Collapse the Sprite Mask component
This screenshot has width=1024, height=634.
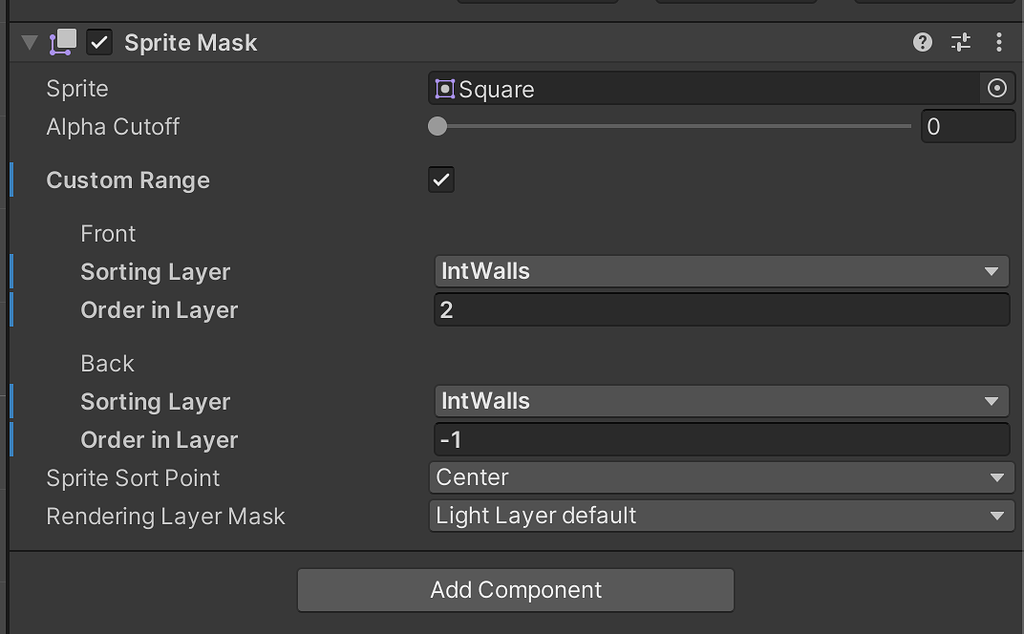click(x=29, y=42)
